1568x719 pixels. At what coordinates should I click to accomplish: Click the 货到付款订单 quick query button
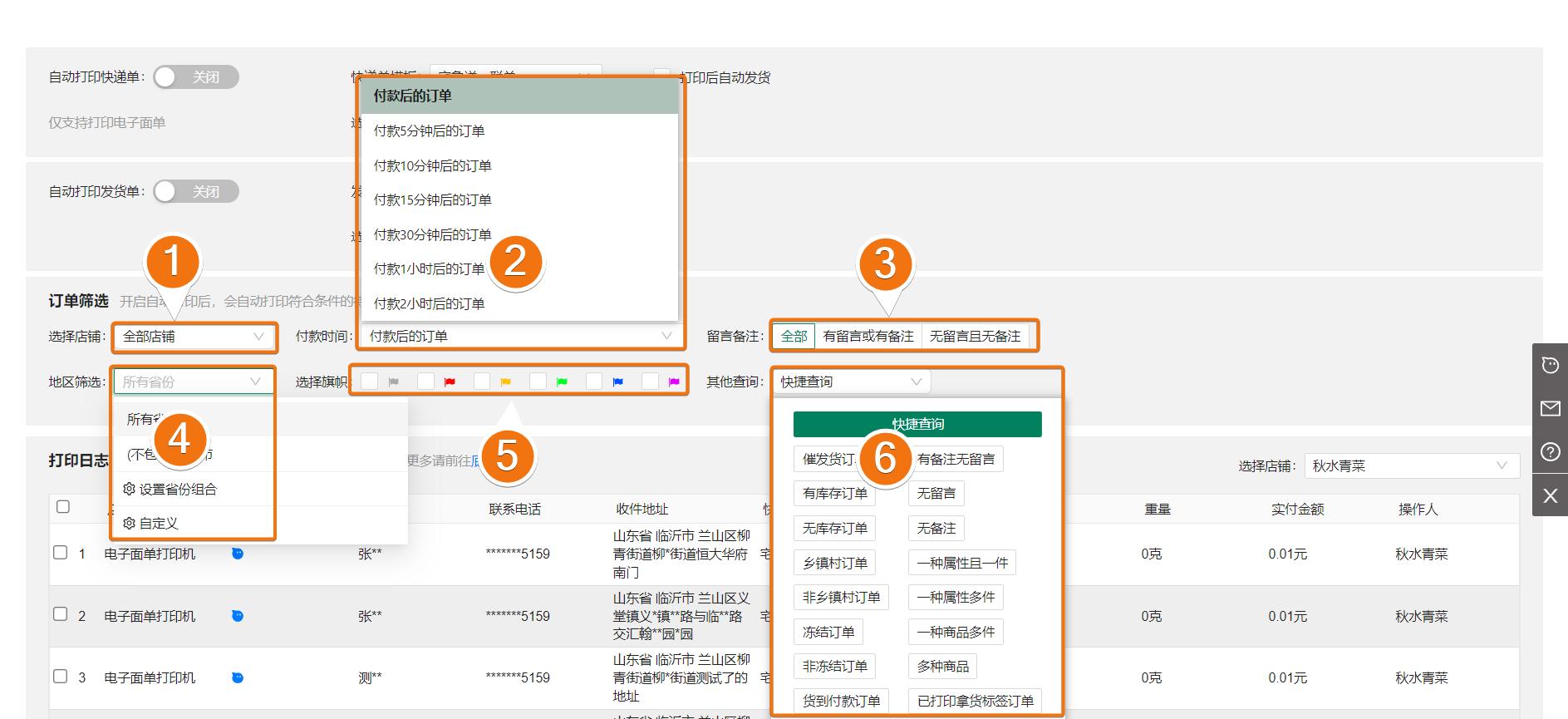pos(841,701)
